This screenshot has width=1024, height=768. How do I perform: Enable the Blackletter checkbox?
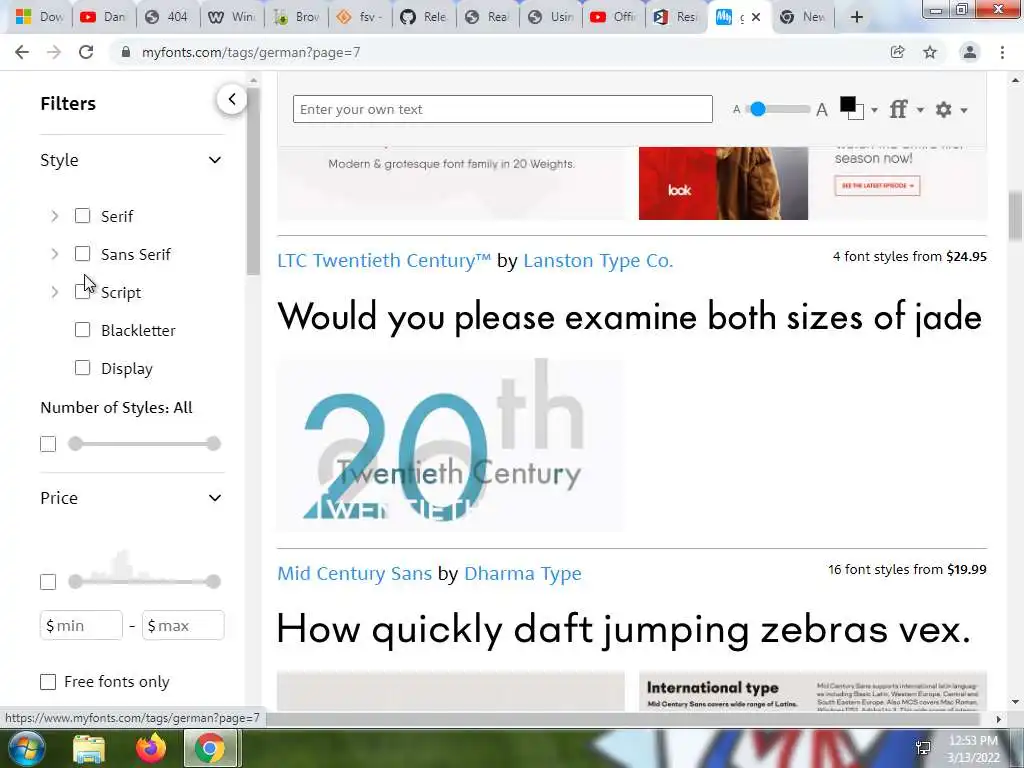82,330
